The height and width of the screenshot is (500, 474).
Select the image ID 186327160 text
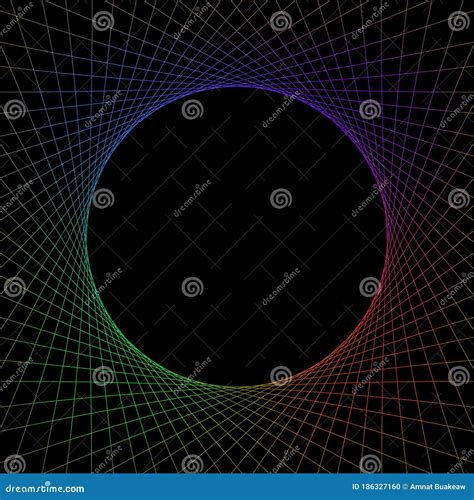[376, 487]
